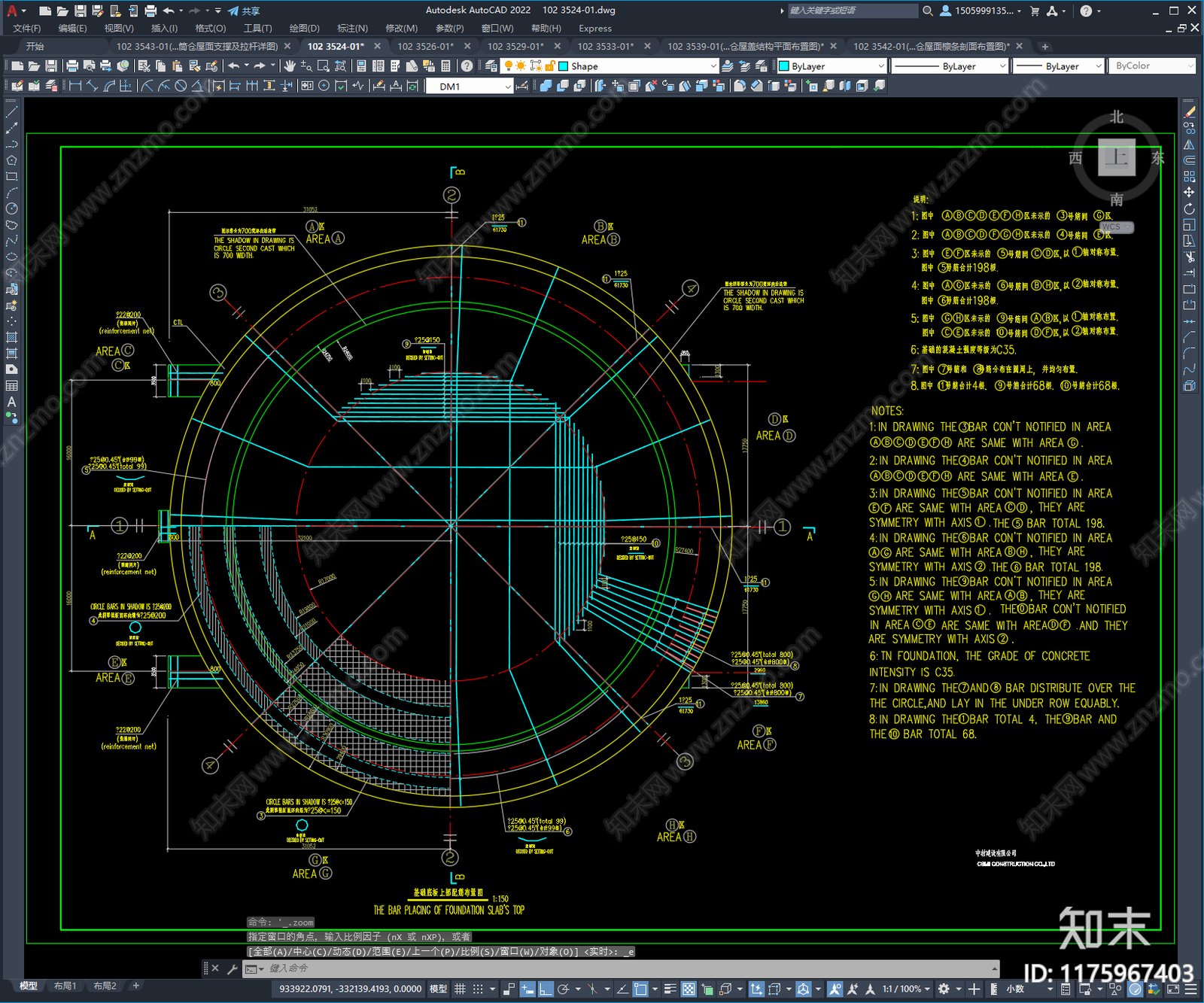This screenshot has width=1204, height=1003.
Task: Select the Linear dimension tool
Action: click(75, 86)
